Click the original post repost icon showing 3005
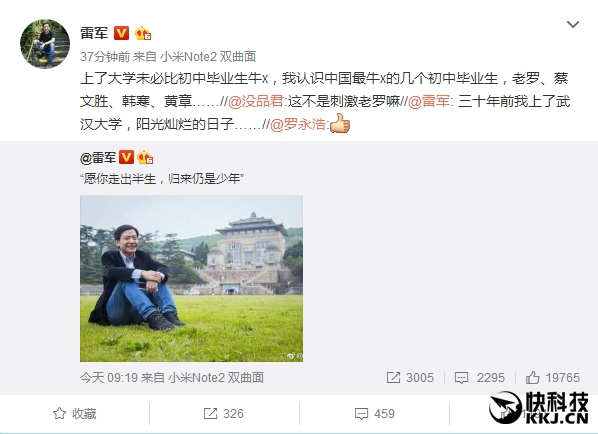This screenshot has width=598, height=434. tap(410, 378)
